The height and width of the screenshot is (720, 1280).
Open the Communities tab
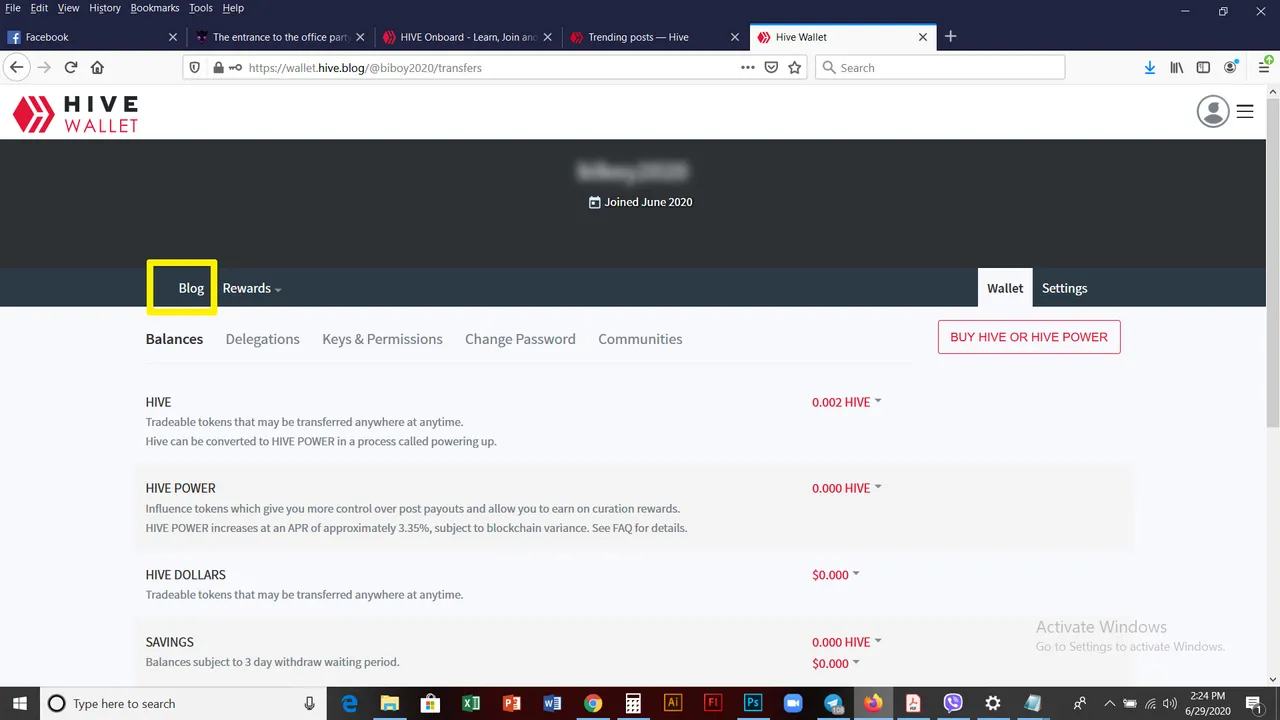(x=640, y=339)
